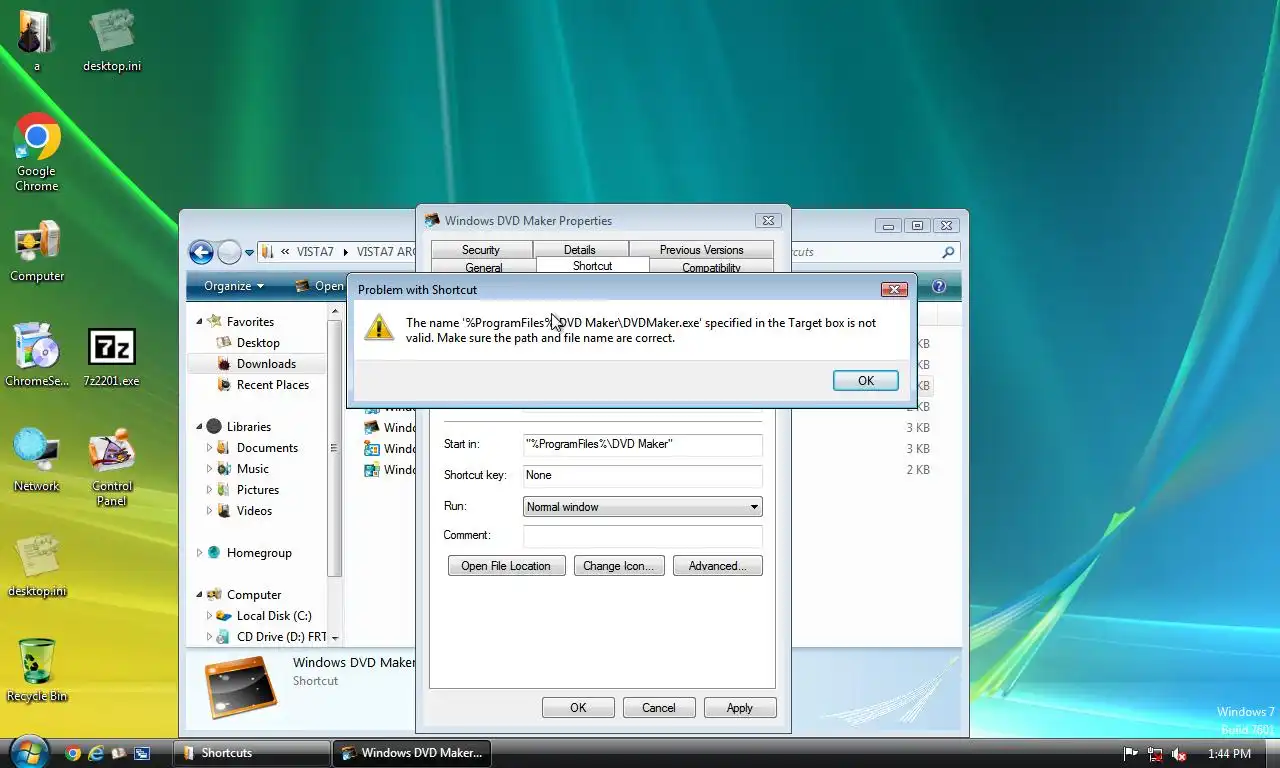Open Google Chrome desktop shortcut
This screenshot has width=1280, height=768.
(x=37, y=150)
